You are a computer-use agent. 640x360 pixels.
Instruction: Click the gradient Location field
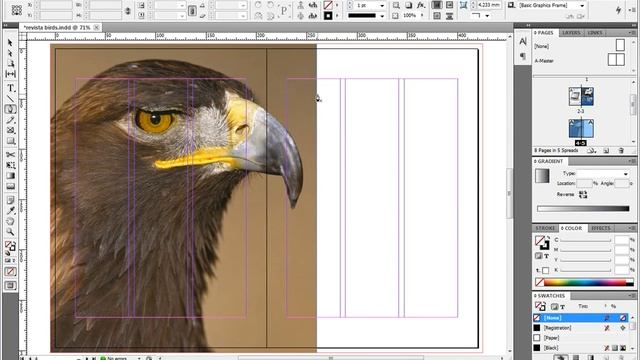pyautogui.click(x=584, y=184)
